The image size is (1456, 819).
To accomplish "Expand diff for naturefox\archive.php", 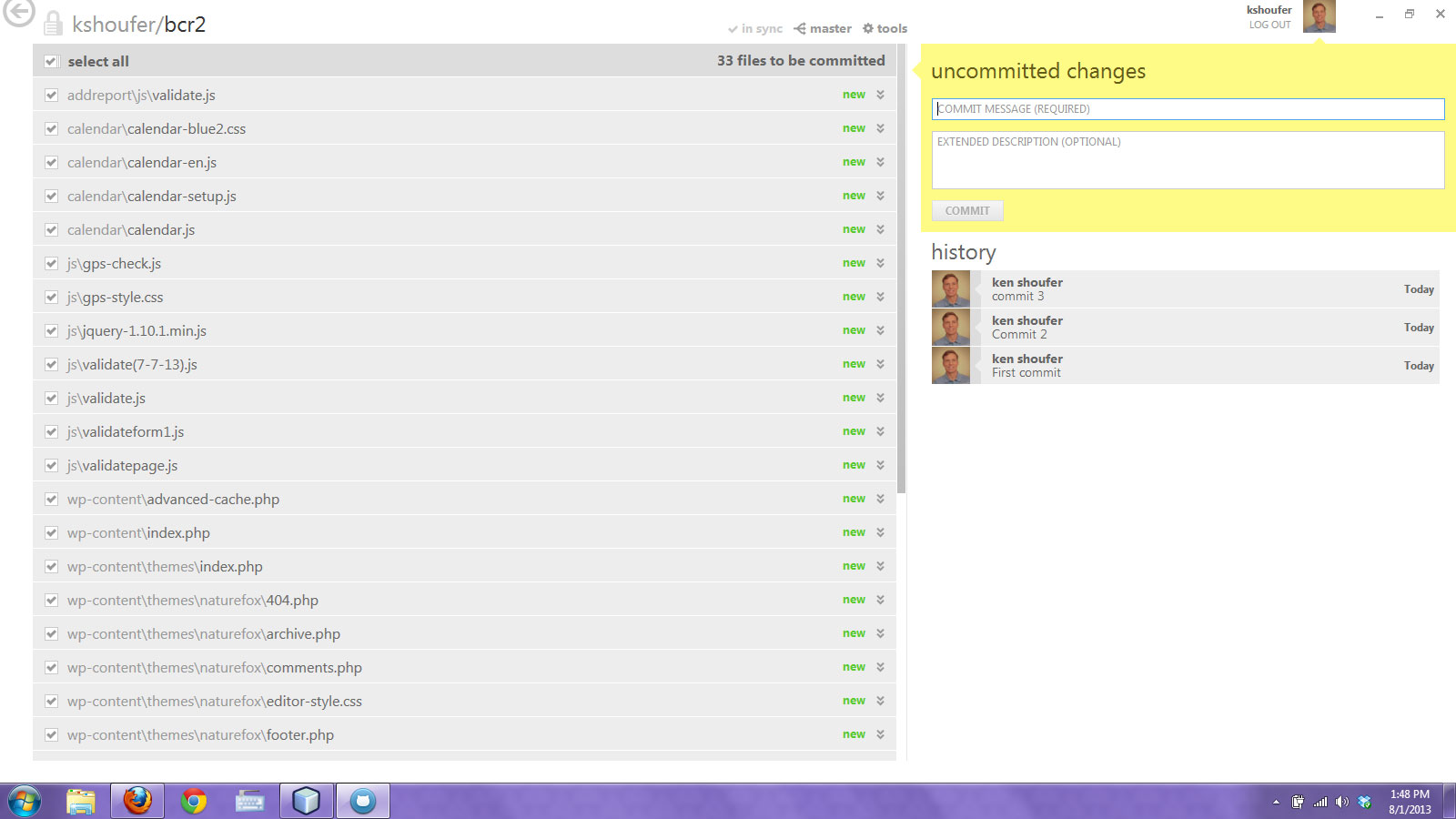I will 880,633.
